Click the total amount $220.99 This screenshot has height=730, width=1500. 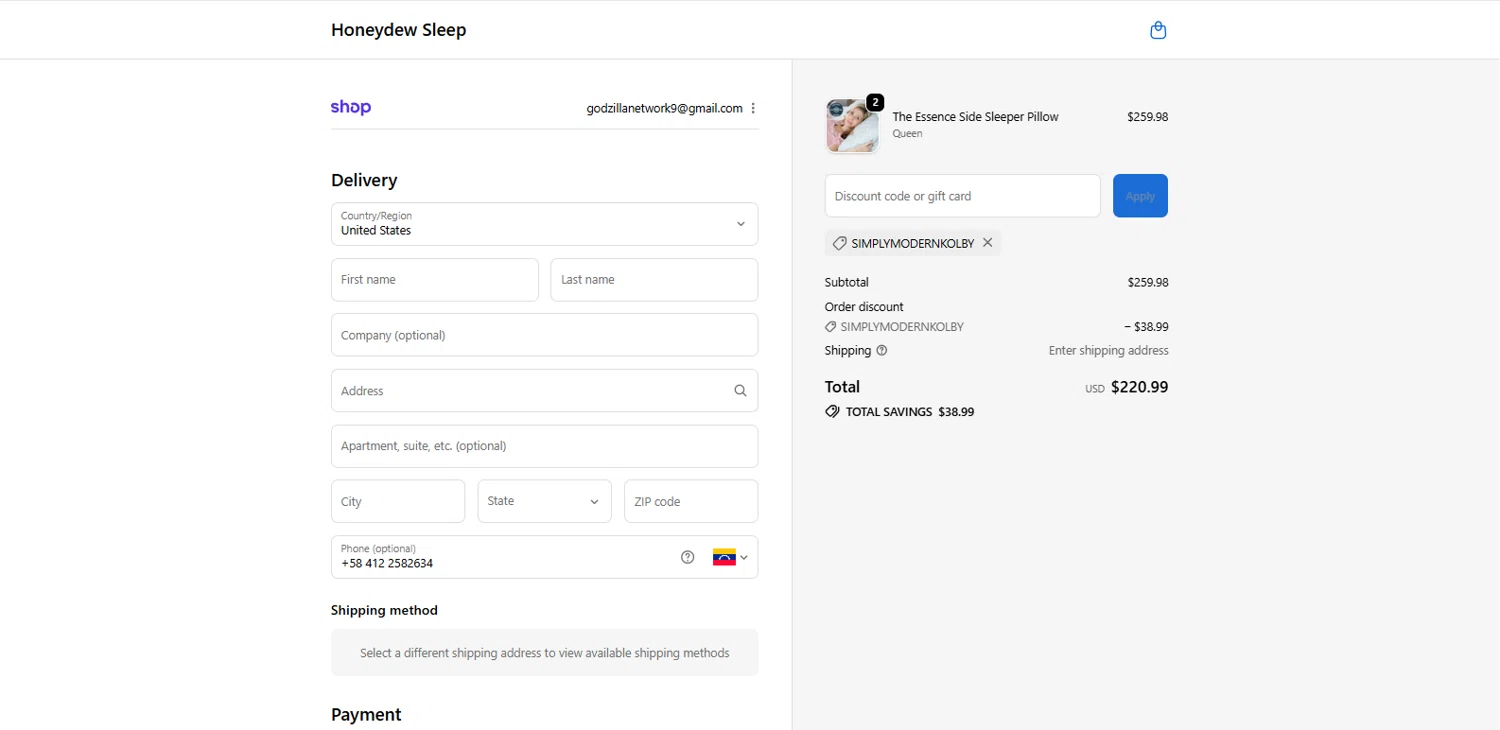[1139, 387]
